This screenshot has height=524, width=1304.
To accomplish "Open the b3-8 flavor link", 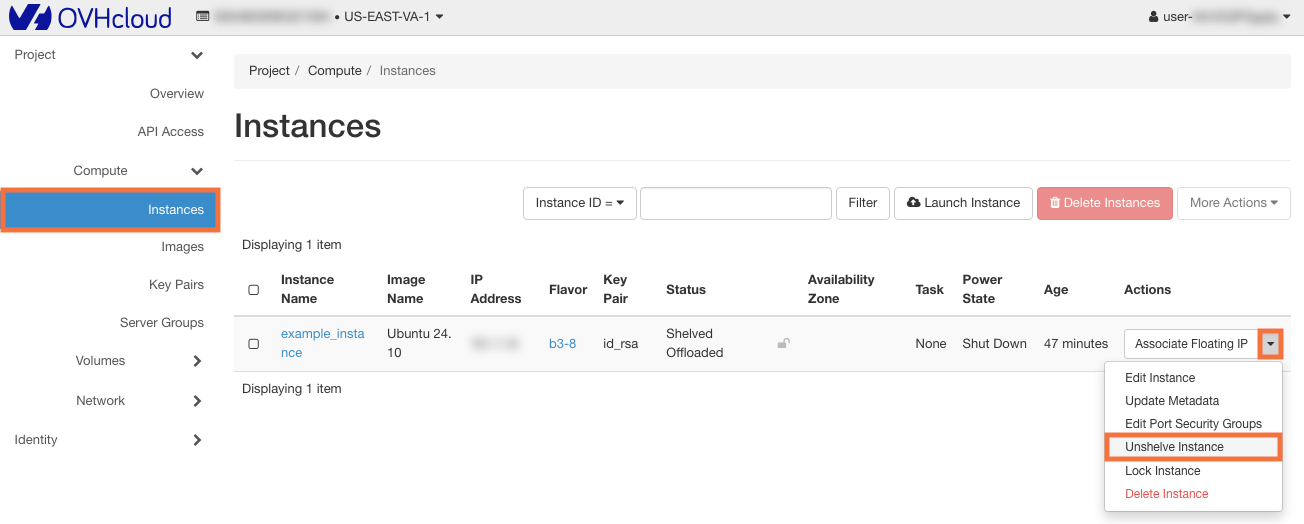I will [562, 344].
